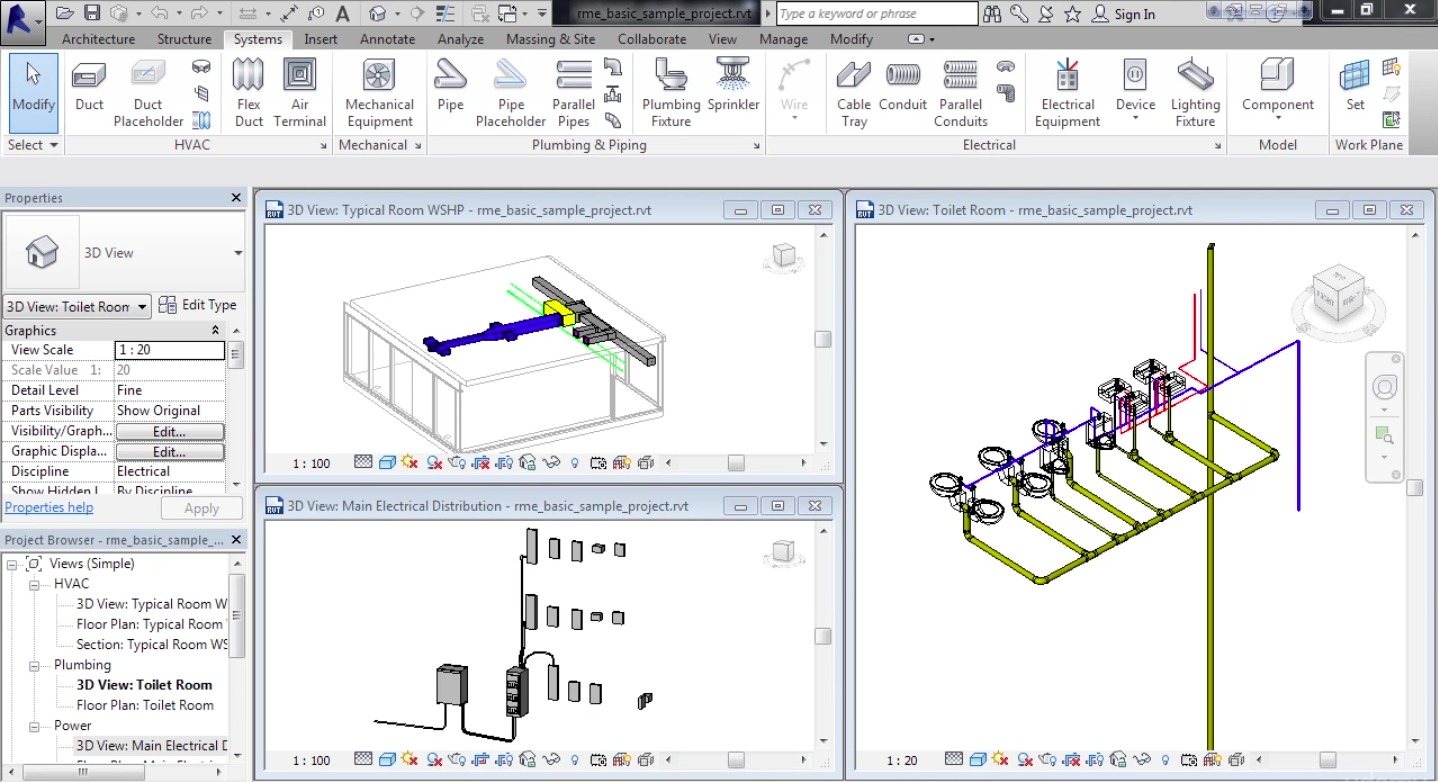
Task: Switch to the Massing & Site tab
Action: [550, 39]
